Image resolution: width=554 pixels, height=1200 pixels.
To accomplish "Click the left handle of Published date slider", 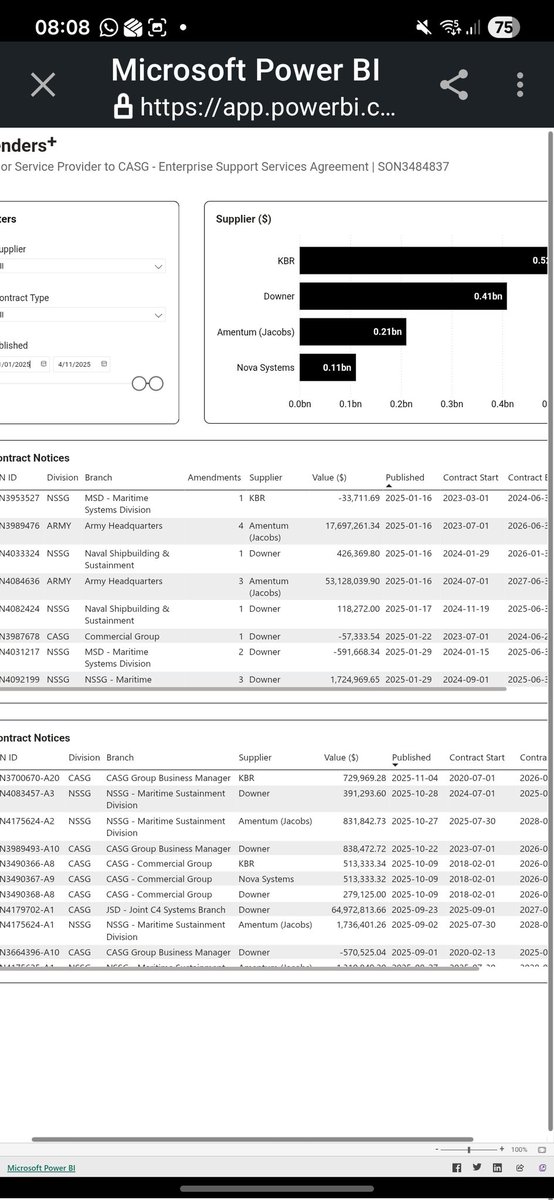I will (x=139, y=383).
